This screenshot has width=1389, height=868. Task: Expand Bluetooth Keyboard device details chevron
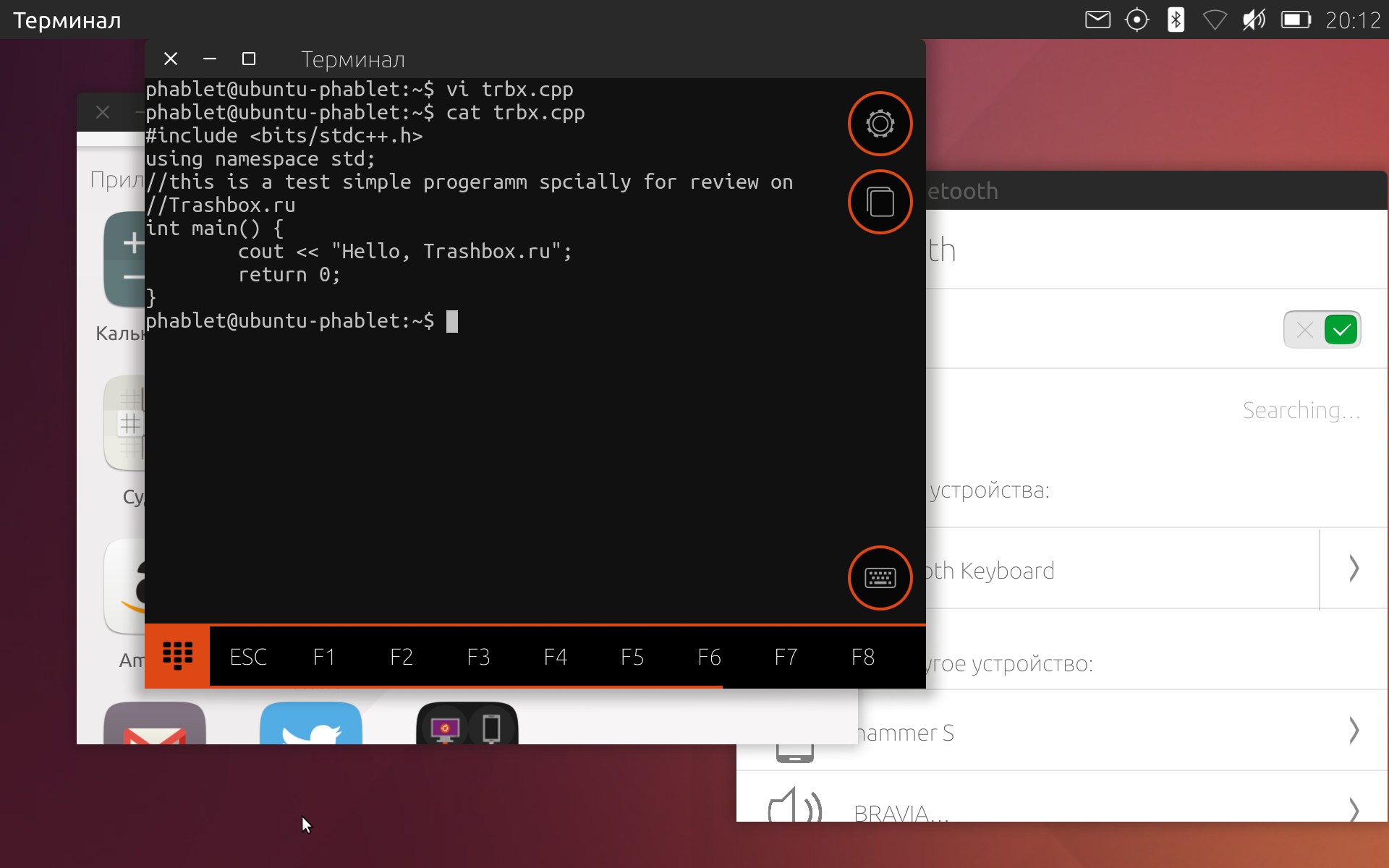click(1354, 569)
